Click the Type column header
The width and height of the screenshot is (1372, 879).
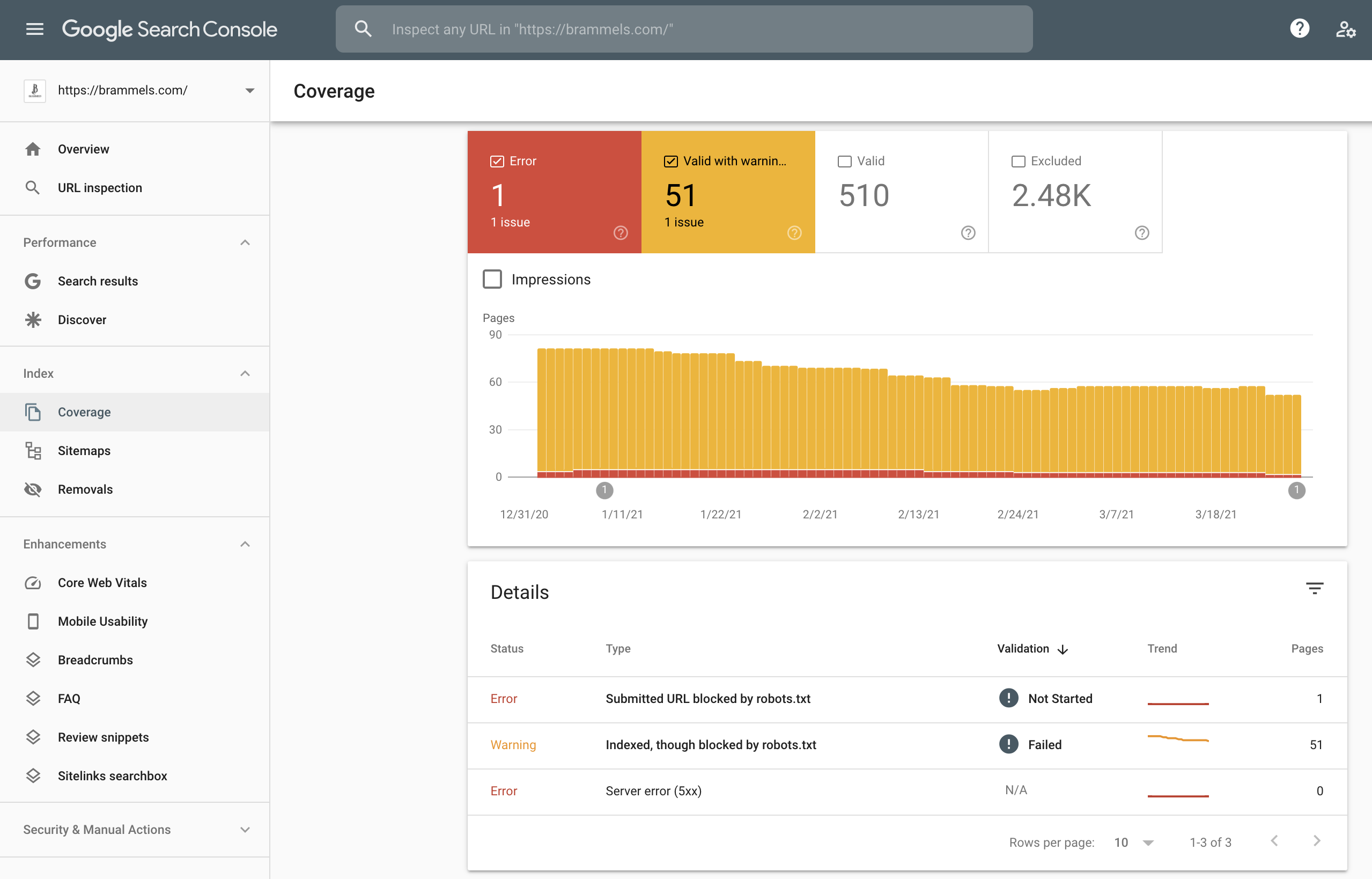tap(618, 649)
